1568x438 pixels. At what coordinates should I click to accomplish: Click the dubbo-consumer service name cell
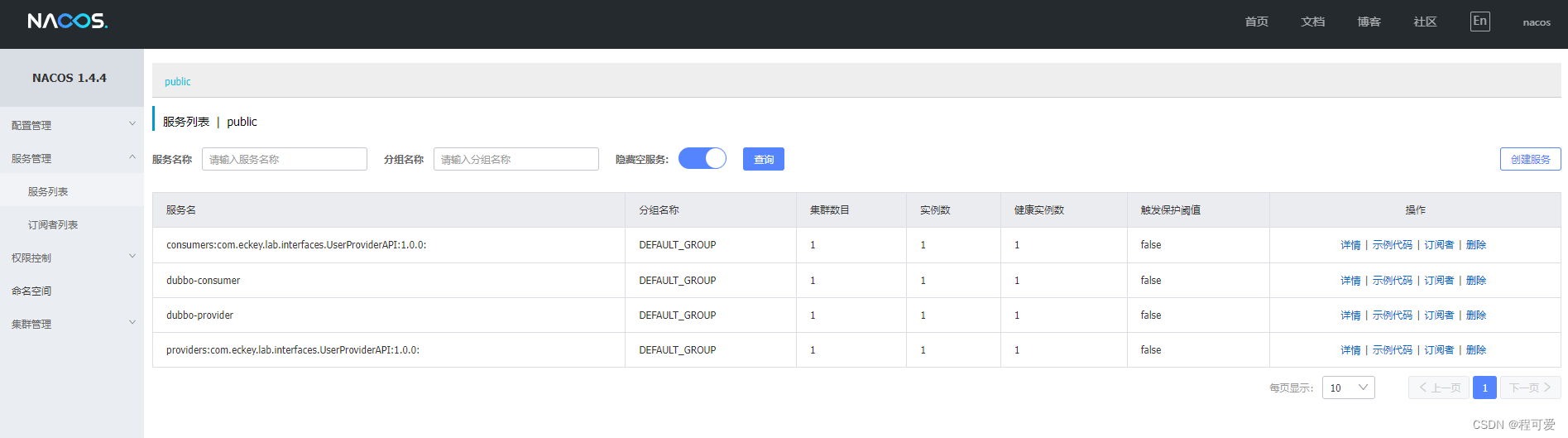[389, 281]
